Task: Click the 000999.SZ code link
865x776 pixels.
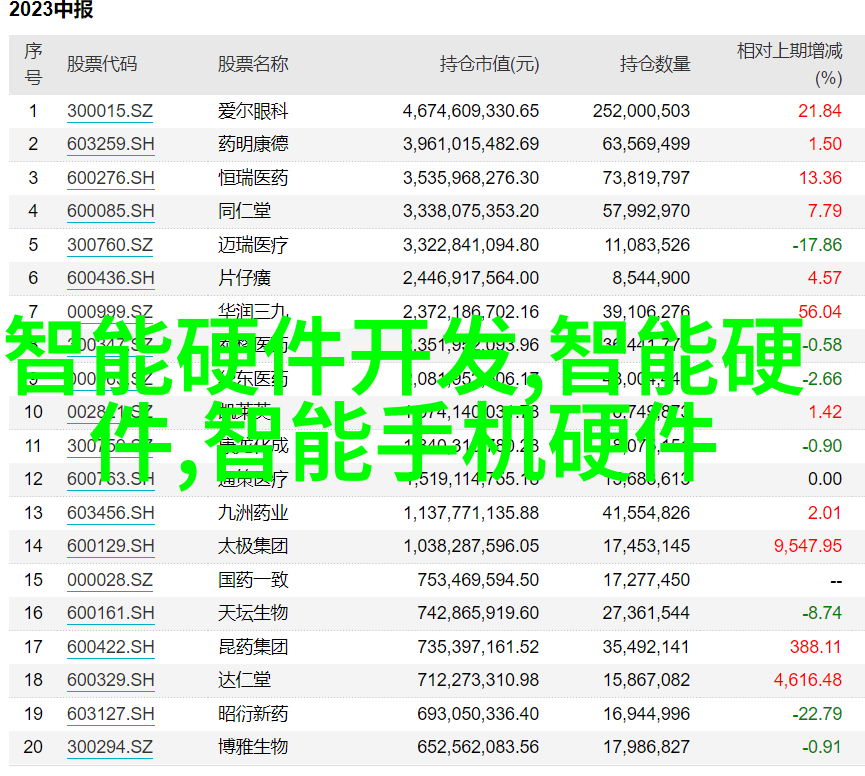Action: (110, 312)
